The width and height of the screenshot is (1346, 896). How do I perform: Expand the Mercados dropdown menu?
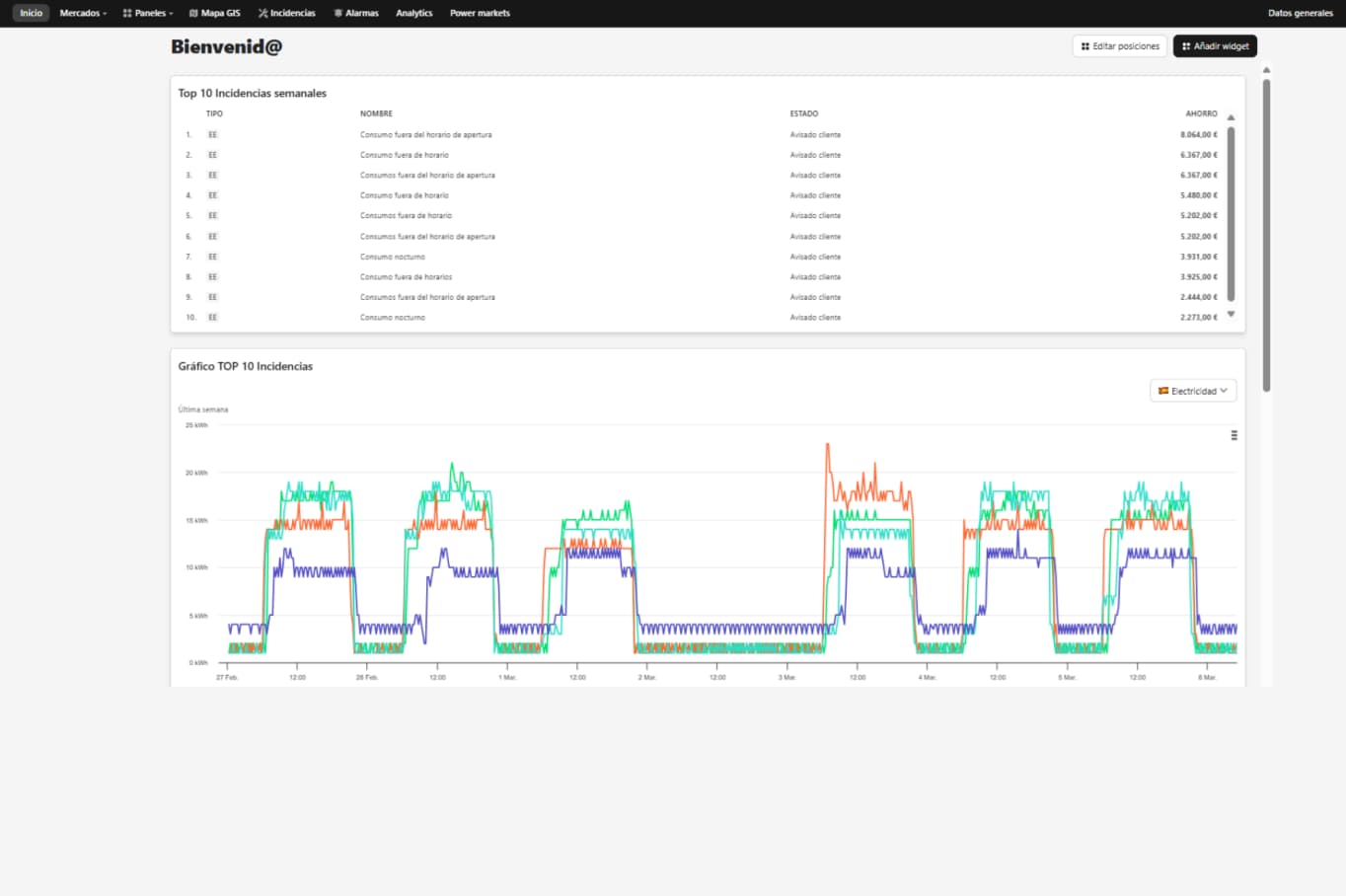83,13
